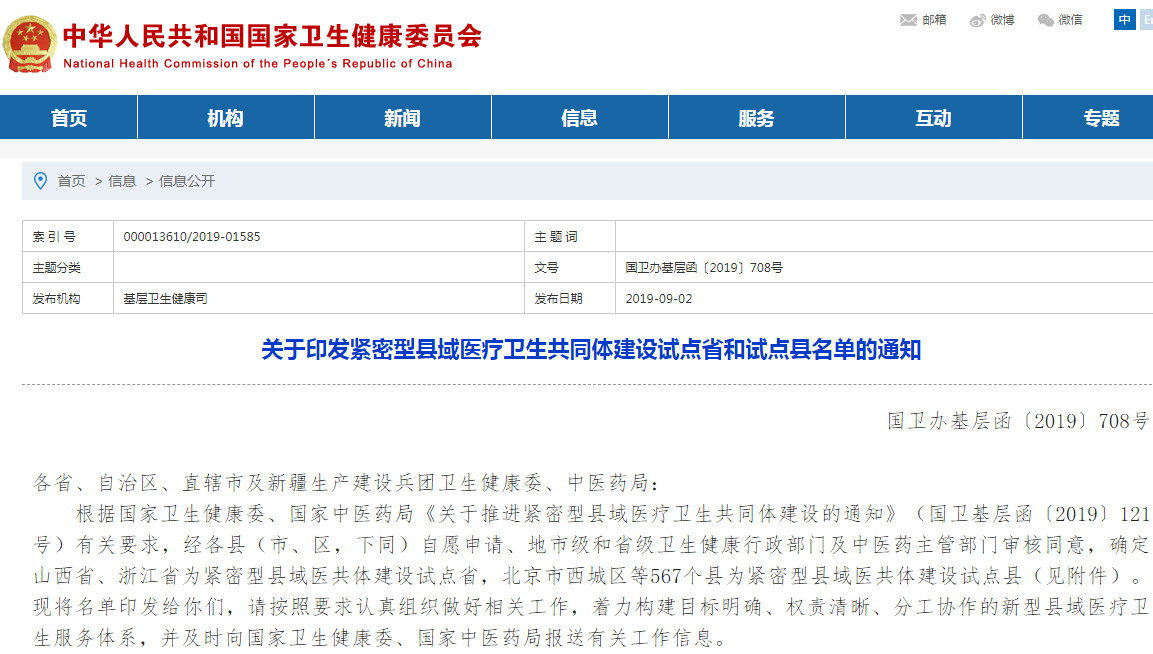Open the 邮箱 envelope icon
The width and height of the screenshot is (1153, 654).
pos(908,20)
